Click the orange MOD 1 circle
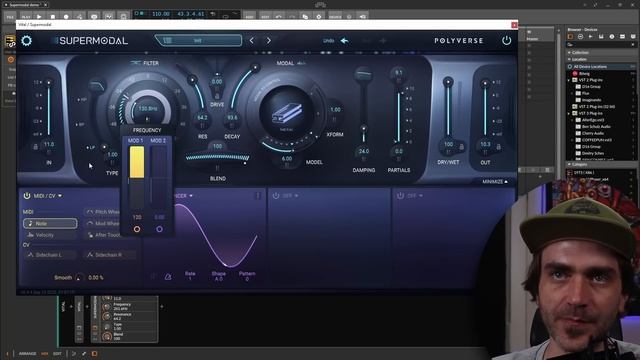Viewport: 640px width, 360px height. 137,229
